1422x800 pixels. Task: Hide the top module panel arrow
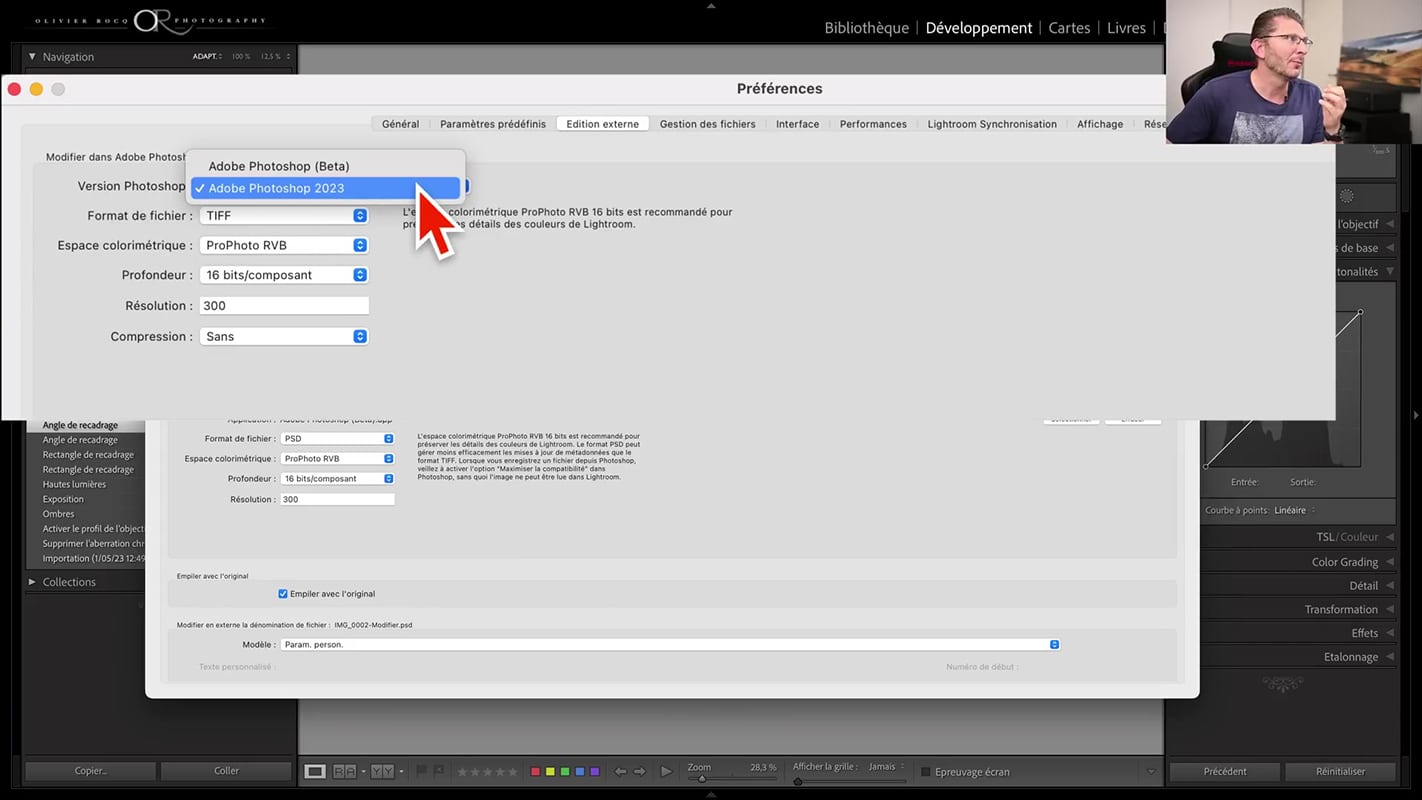click(711, 5)
